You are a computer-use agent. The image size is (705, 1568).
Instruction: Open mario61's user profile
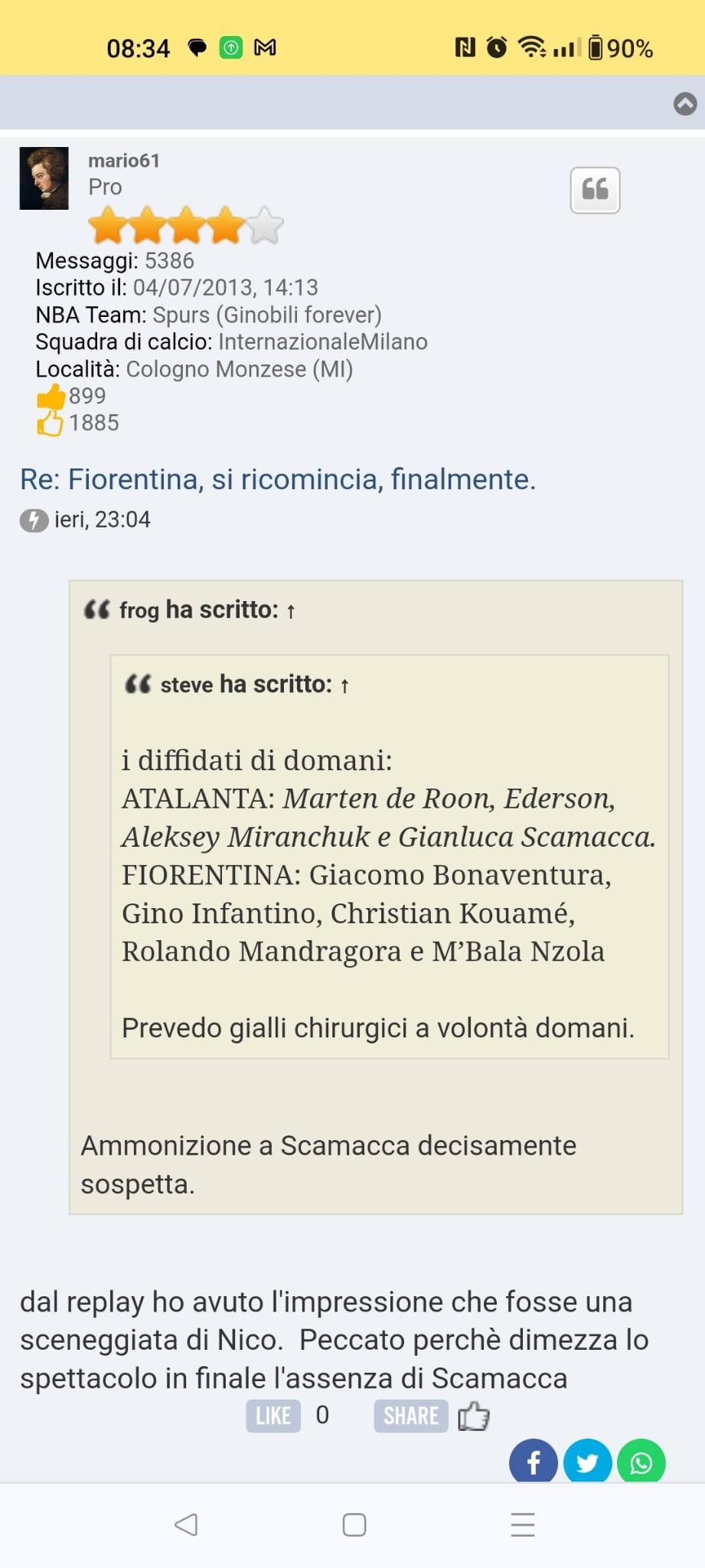pyautogui.click(x=123, y=161)
